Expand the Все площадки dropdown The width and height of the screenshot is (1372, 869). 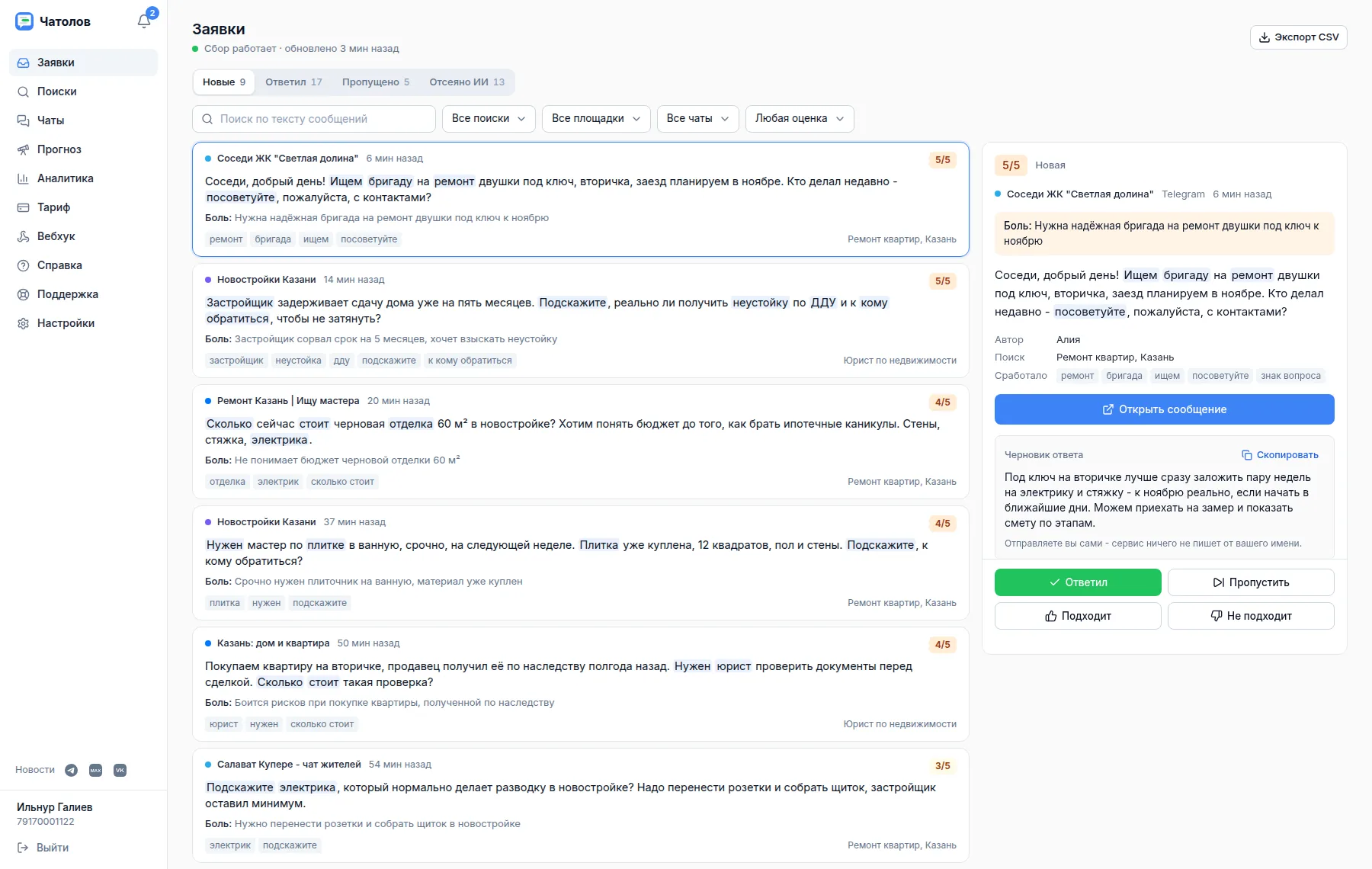coord(596,119)
